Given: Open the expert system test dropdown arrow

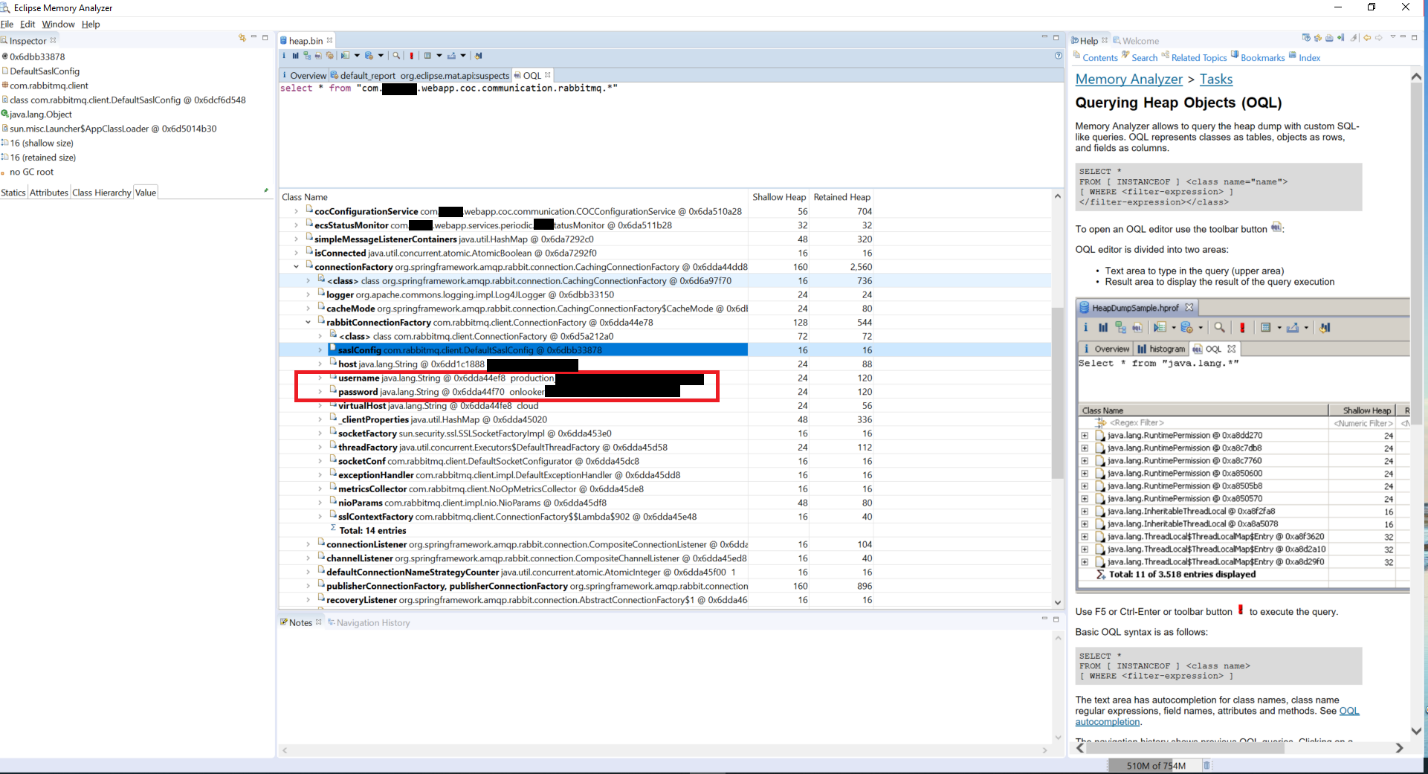Looking at the screenshot, I should pos(357,55).
